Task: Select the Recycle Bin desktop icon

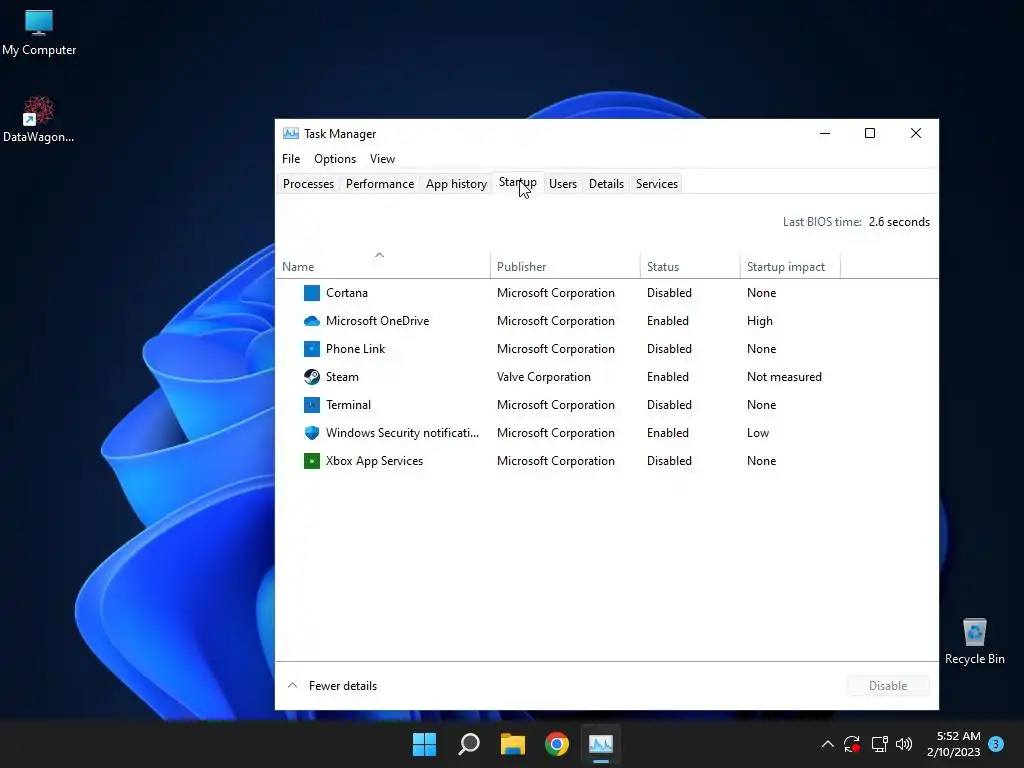Action: tap(974, 641)
